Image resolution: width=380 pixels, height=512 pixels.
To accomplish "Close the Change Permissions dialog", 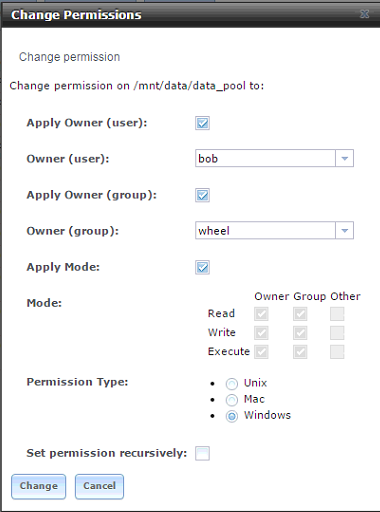I will coord(365,14).
